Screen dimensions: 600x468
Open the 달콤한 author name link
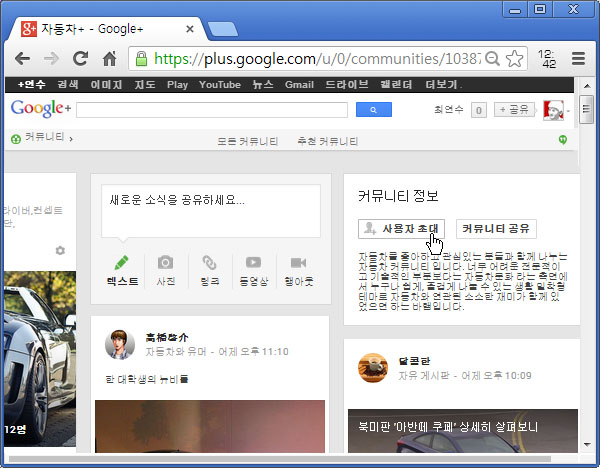[x=414, y=361]
